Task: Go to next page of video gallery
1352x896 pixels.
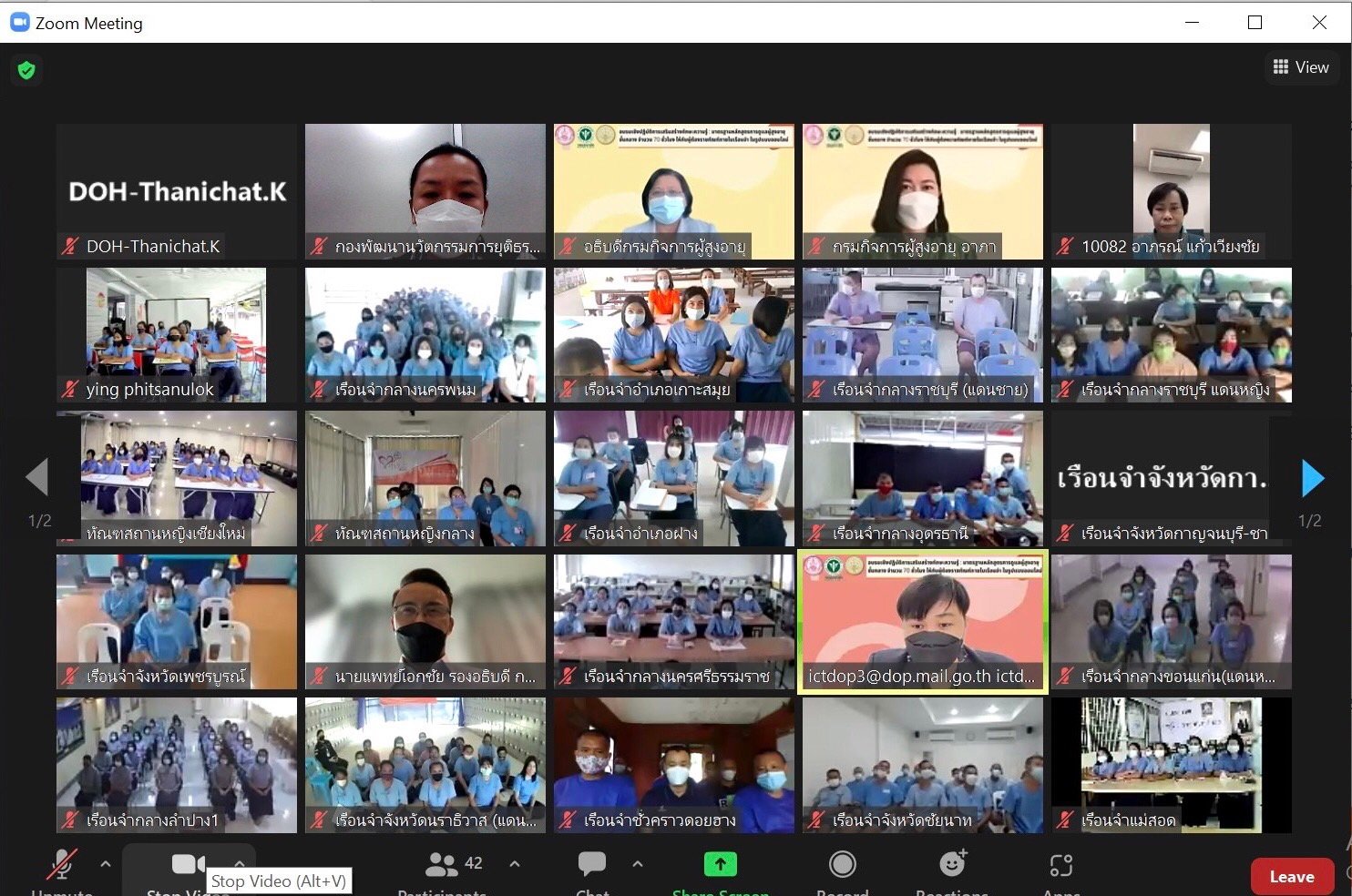Action: [x=1312, y=478]
